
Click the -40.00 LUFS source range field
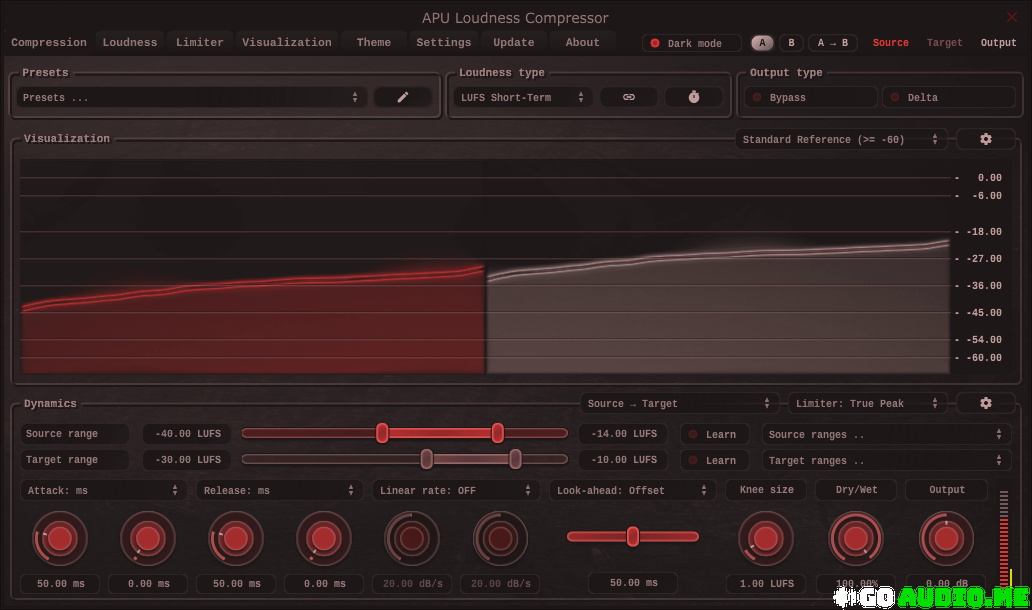tap(188, 434)
